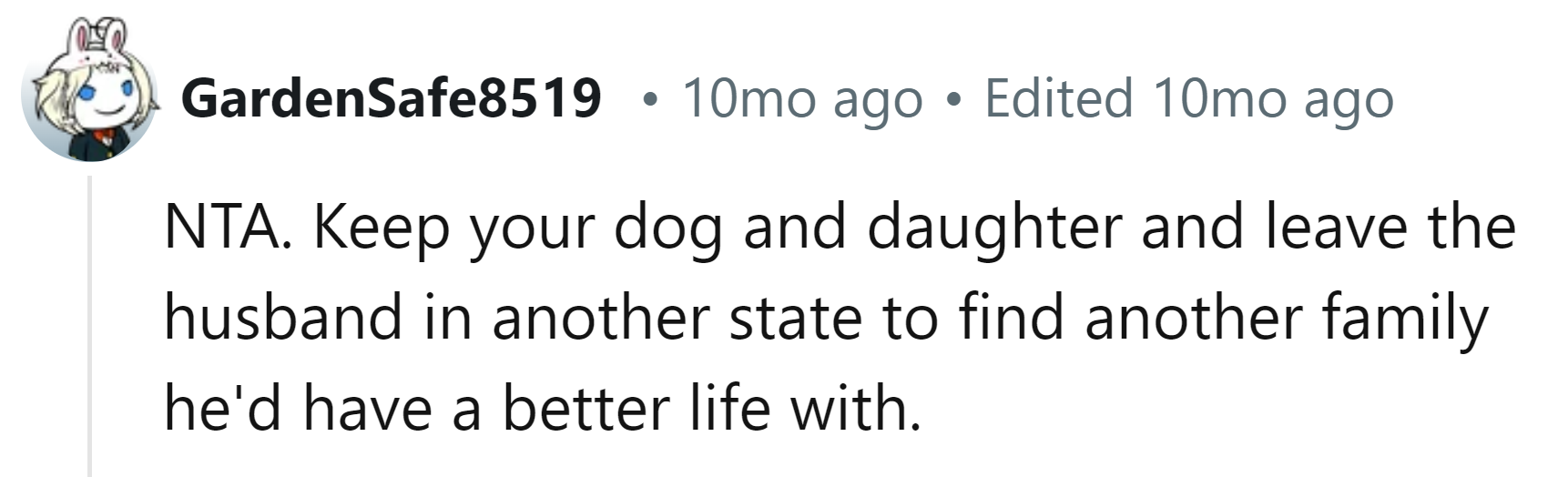Collapse the comment using the thread line

point(90,328)
